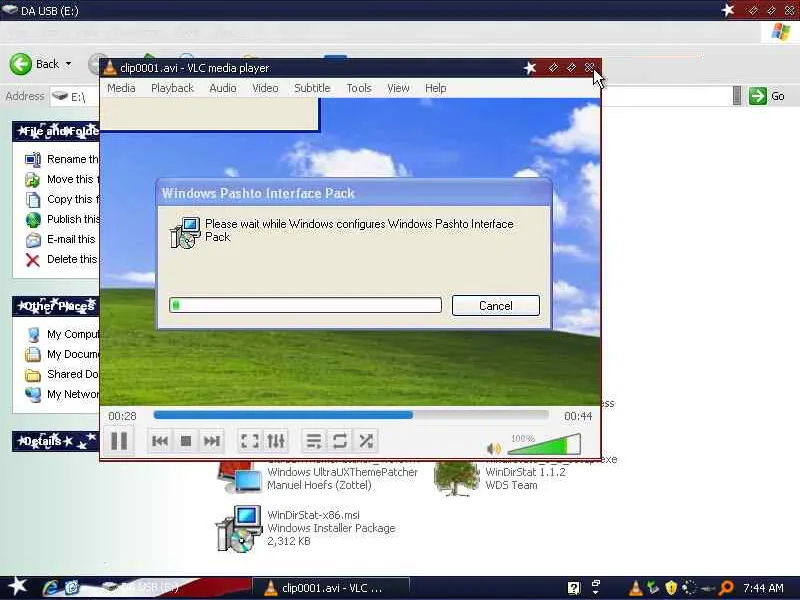This screenshot has width=800, height=600.
Task: Click the help question mark tray icon
Action: [573, 588]
